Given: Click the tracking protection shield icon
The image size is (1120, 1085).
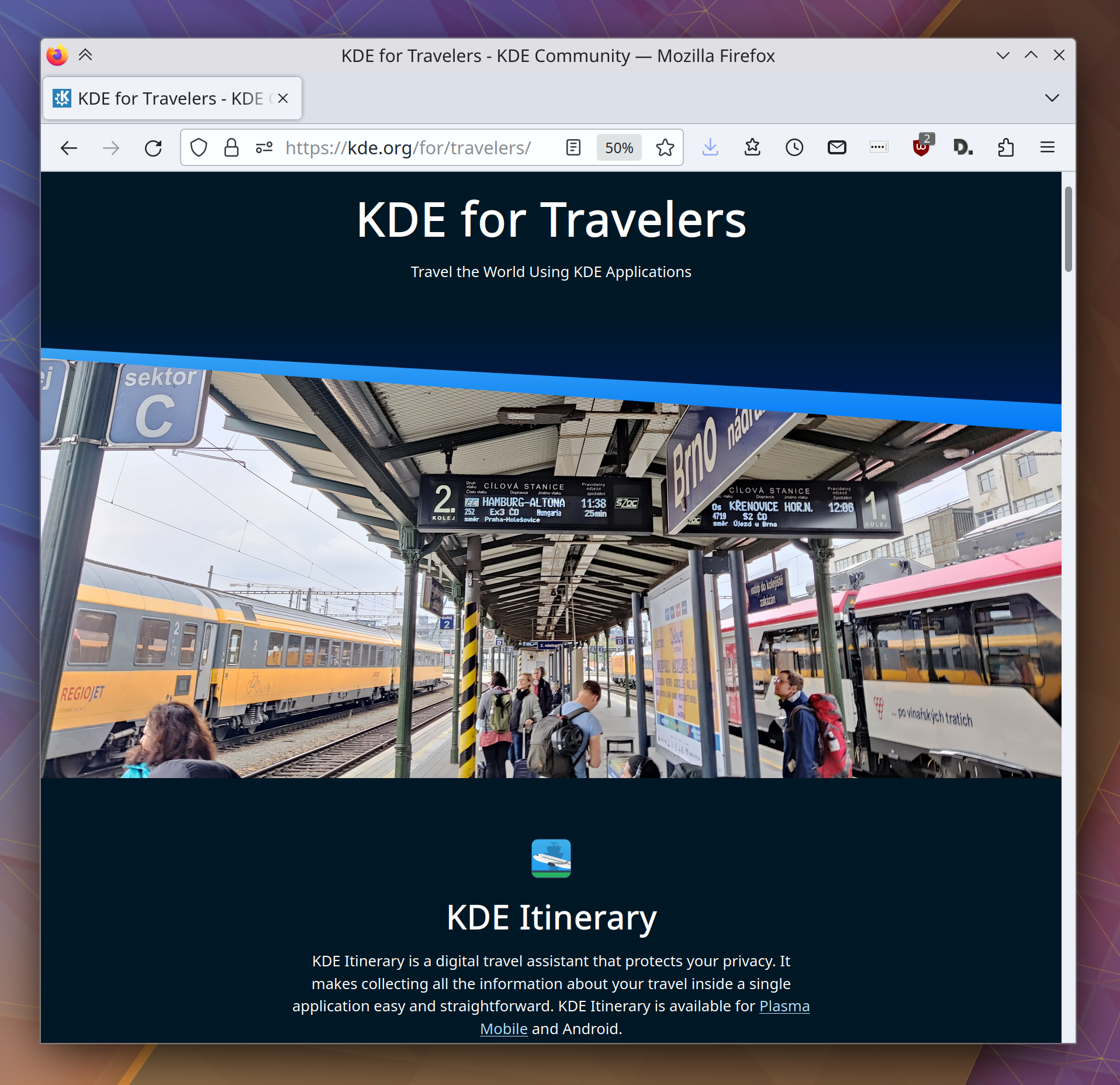Looking at the screenshot, I should [199, 148].
